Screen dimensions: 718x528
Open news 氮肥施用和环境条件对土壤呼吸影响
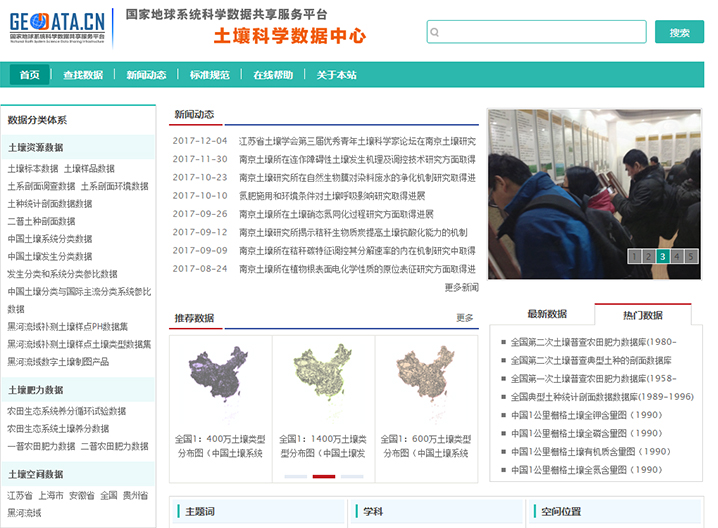click(x=332, y=196)
